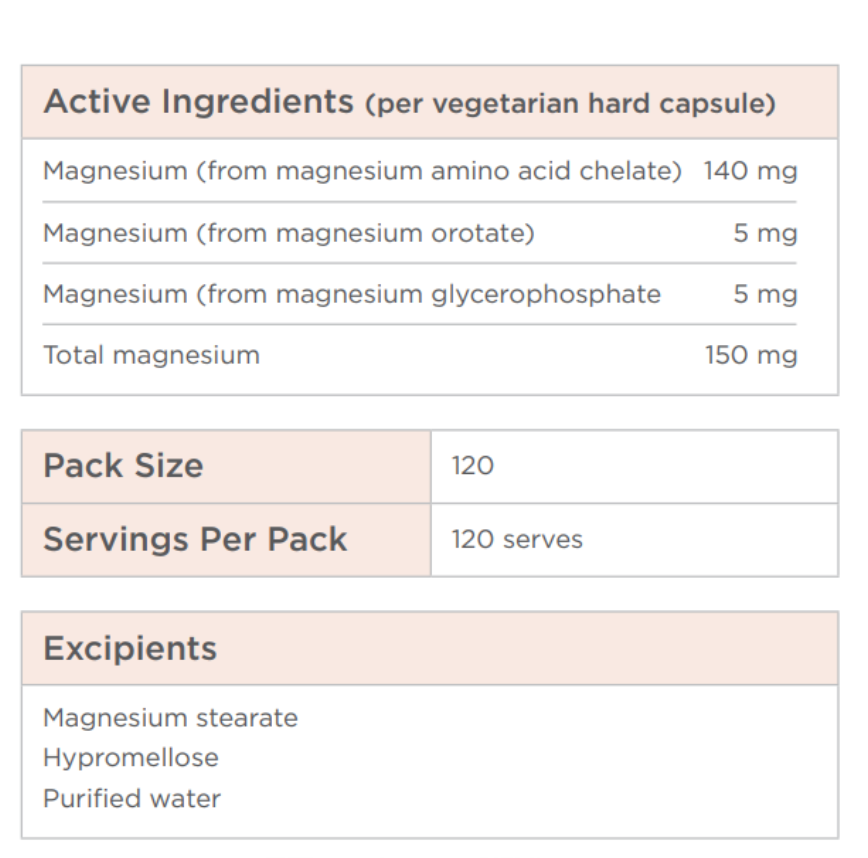868x858 pixels.
Task: Click the Active Ingredients heading
Action: point(198,102)
